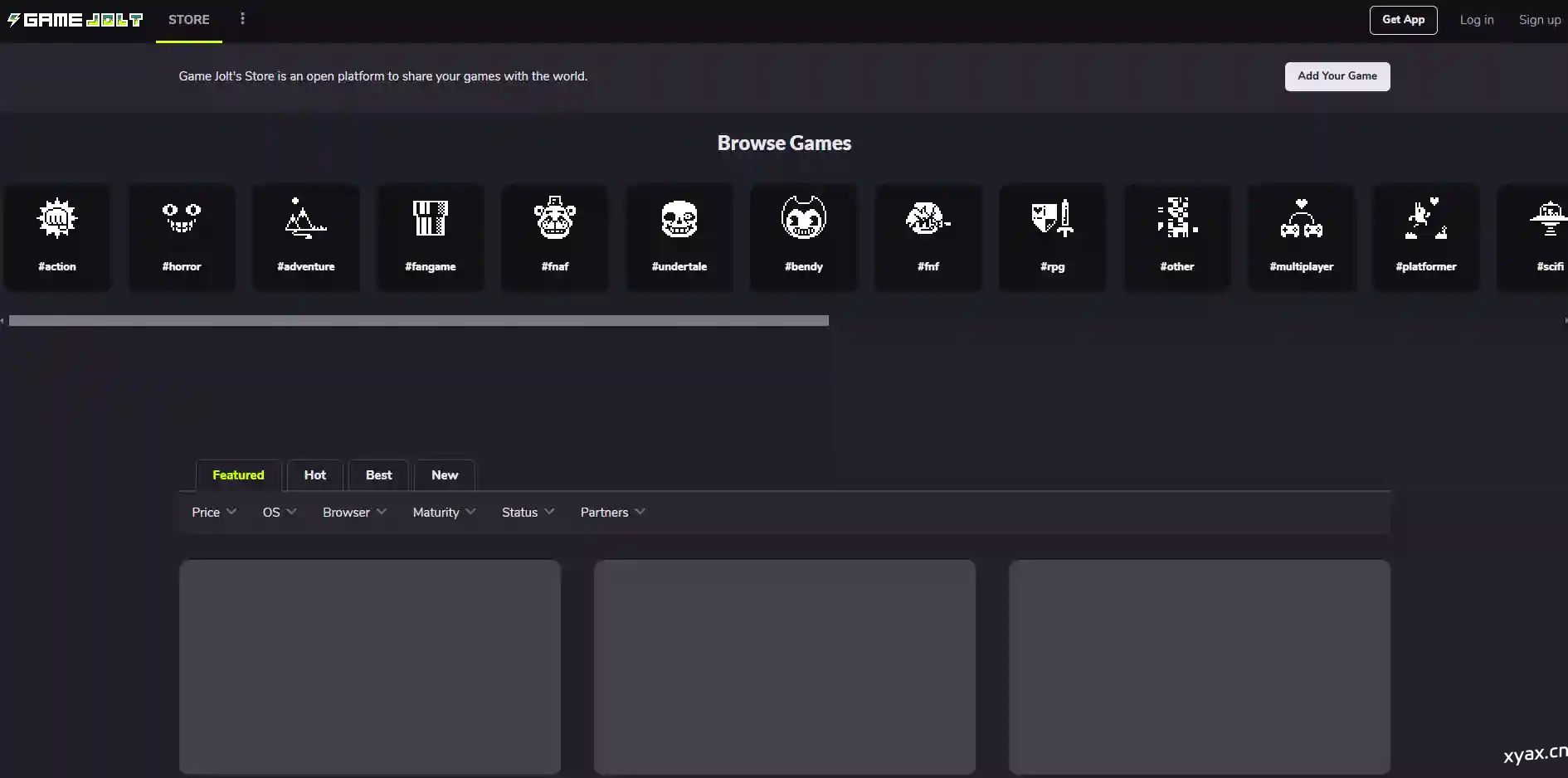Select the #multiplayer controllers category
This screenshot has width=1568, height=778.
tap(1302, 236)
